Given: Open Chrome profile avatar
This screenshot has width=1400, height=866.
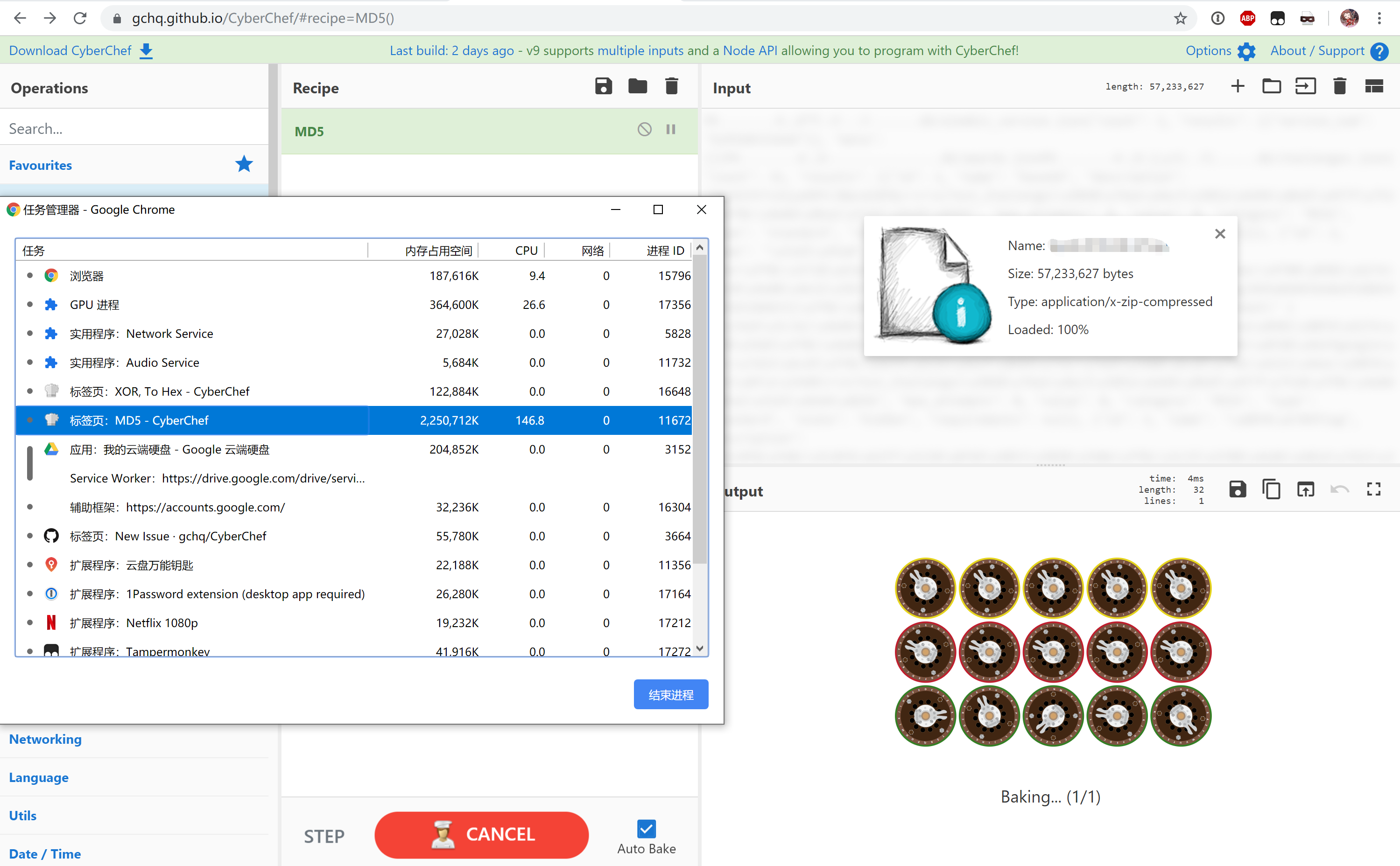Looking at the screenshot, I should (1350, 18).
